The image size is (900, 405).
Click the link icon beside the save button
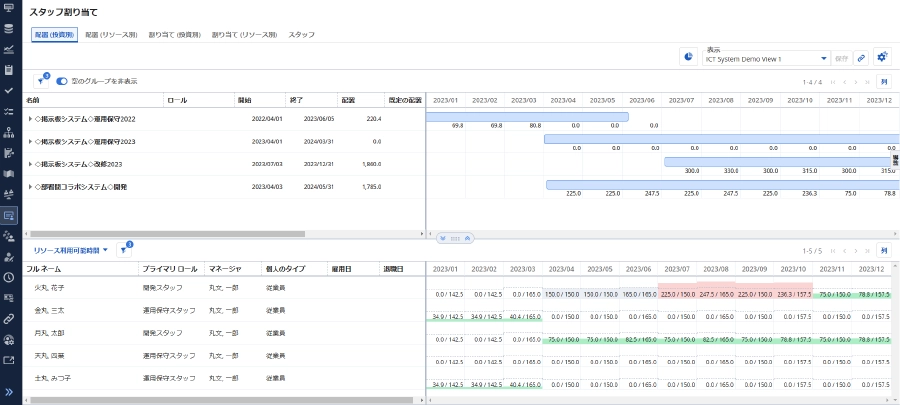coord(861,58)
